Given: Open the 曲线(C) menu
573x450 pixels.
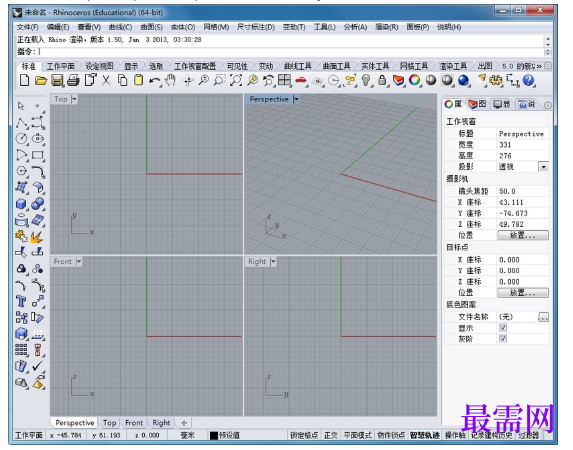Looking at the screenshot, I should pyautogui.click(x=120, y=27).
